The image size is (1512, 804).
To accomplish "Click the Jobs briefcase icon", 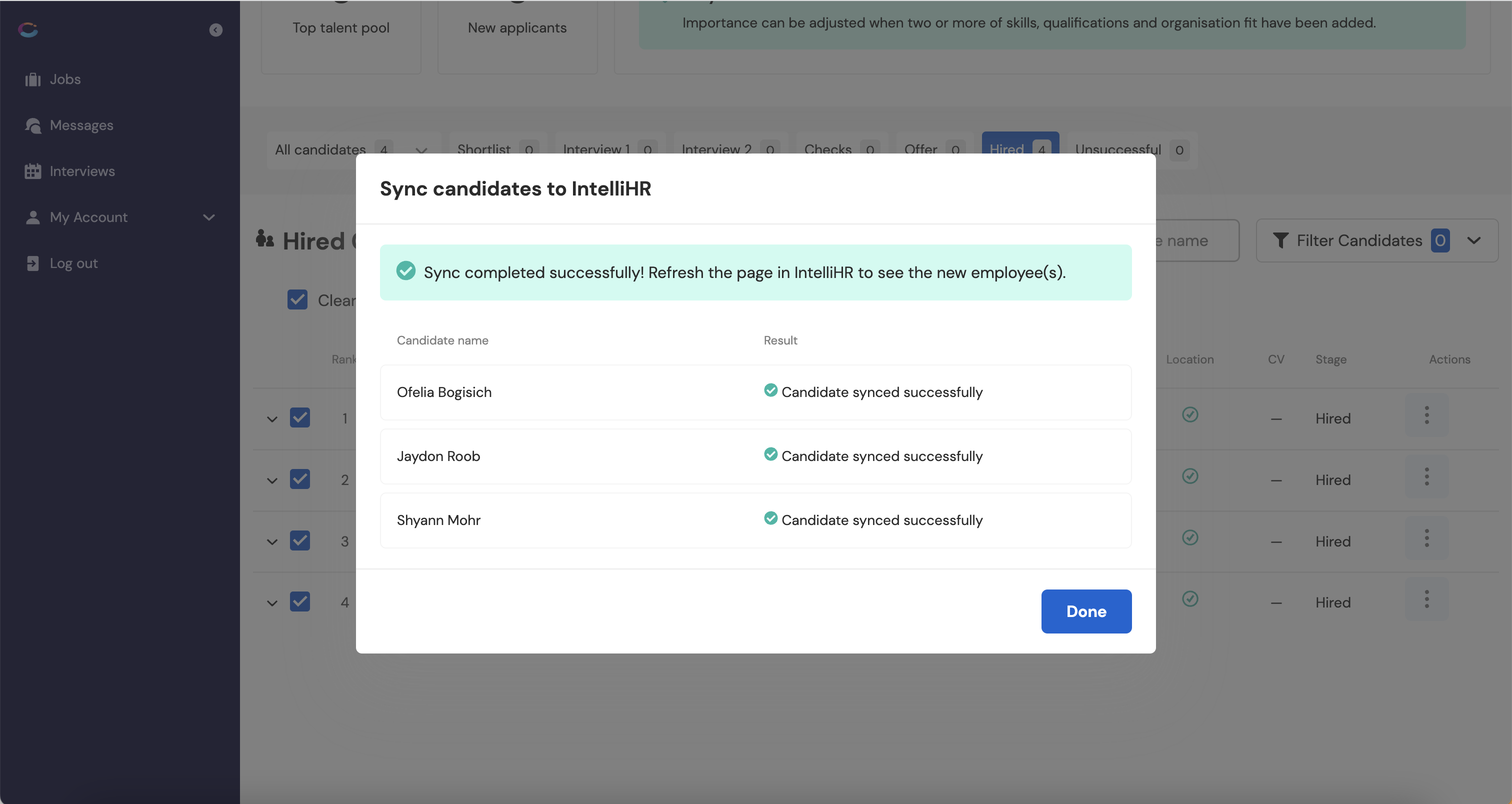I will (x=33, y=79).
